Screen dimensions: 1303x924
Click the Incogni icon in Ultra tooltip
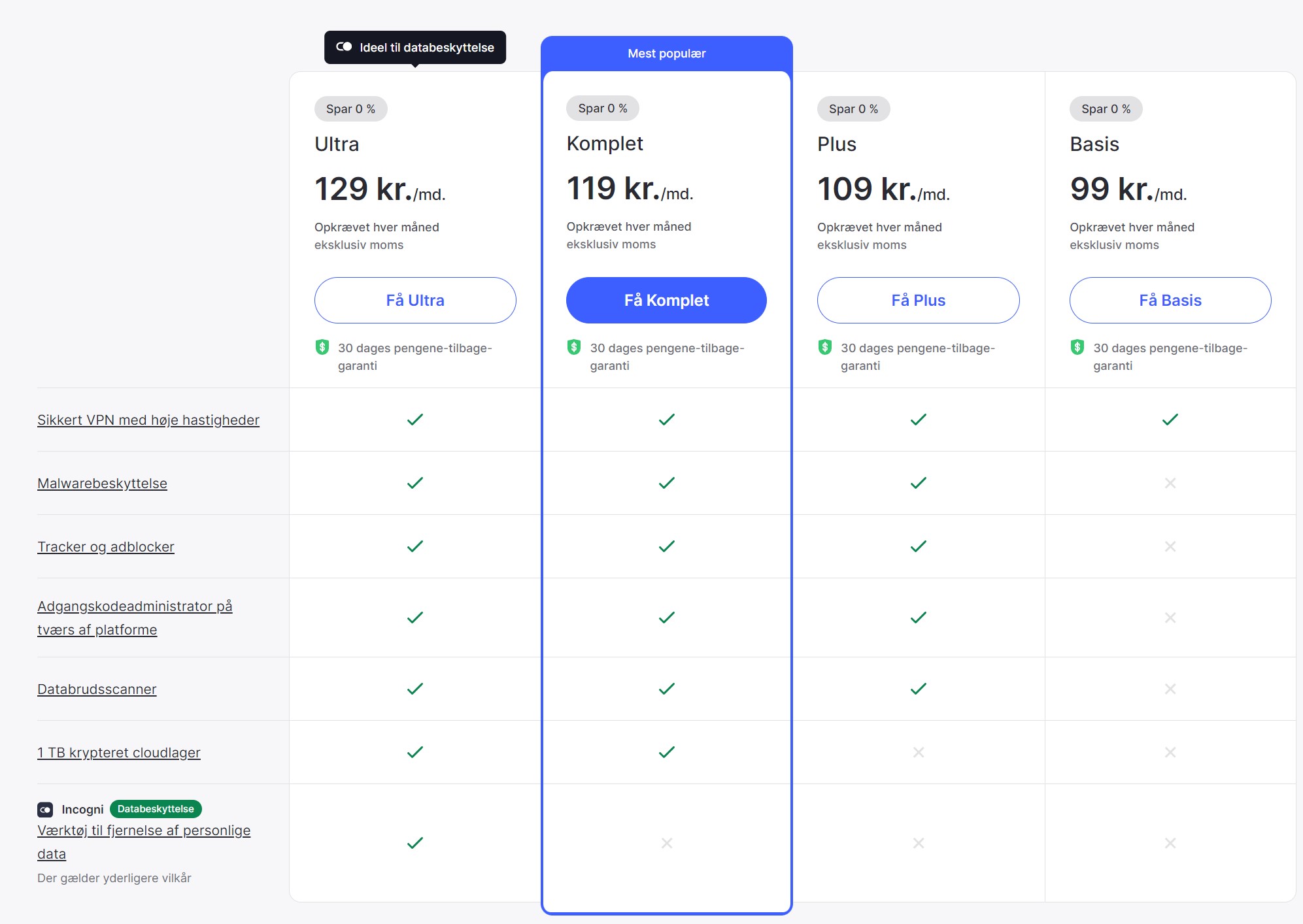pos(344,47)
